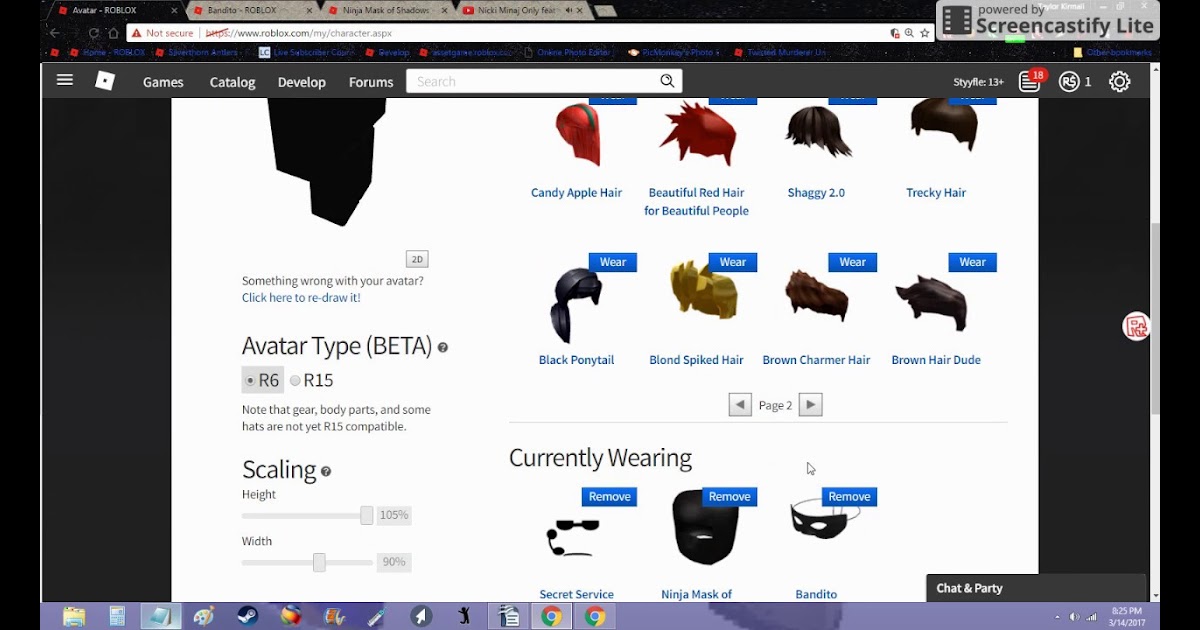
Task: Click the help icon beside Scaling
Action: click(x=326, y=472)
